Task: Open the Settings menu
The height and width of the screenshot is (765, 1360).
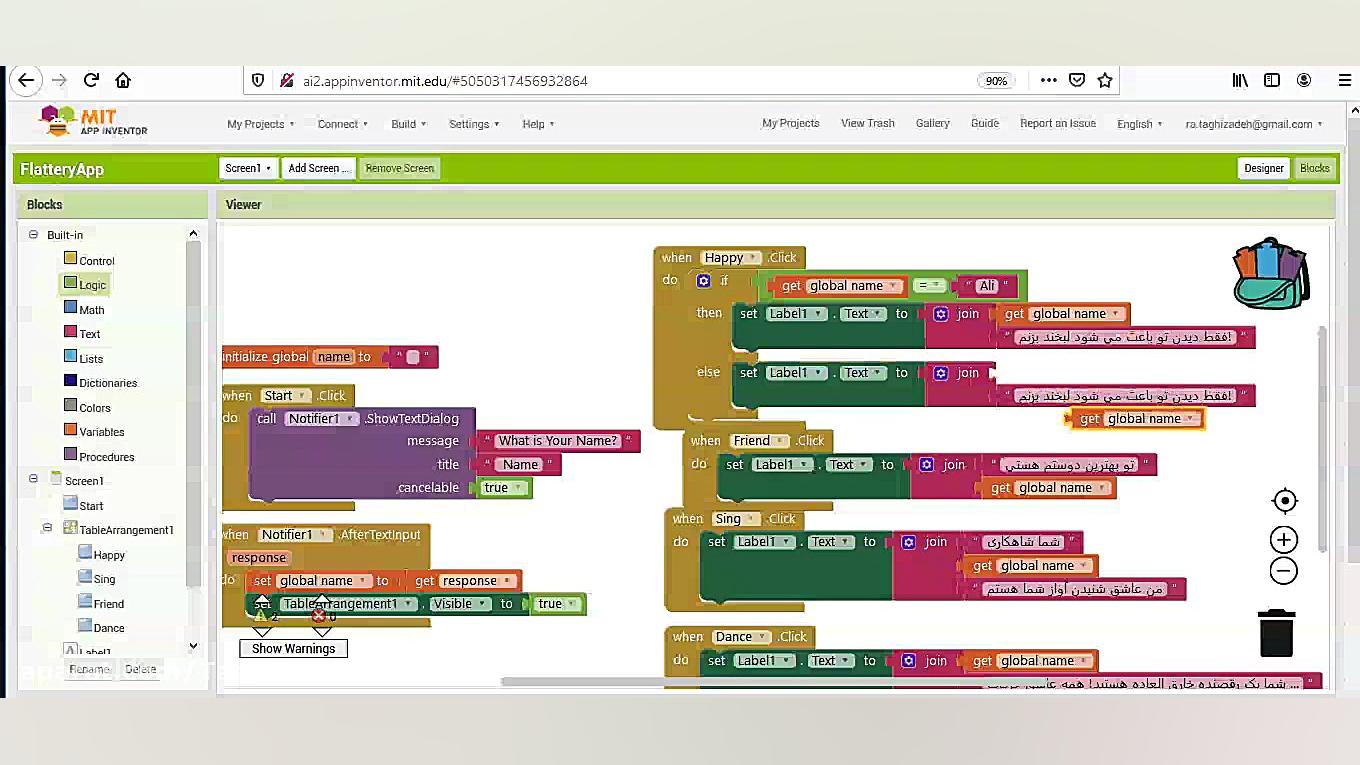Action: point(474,124)
